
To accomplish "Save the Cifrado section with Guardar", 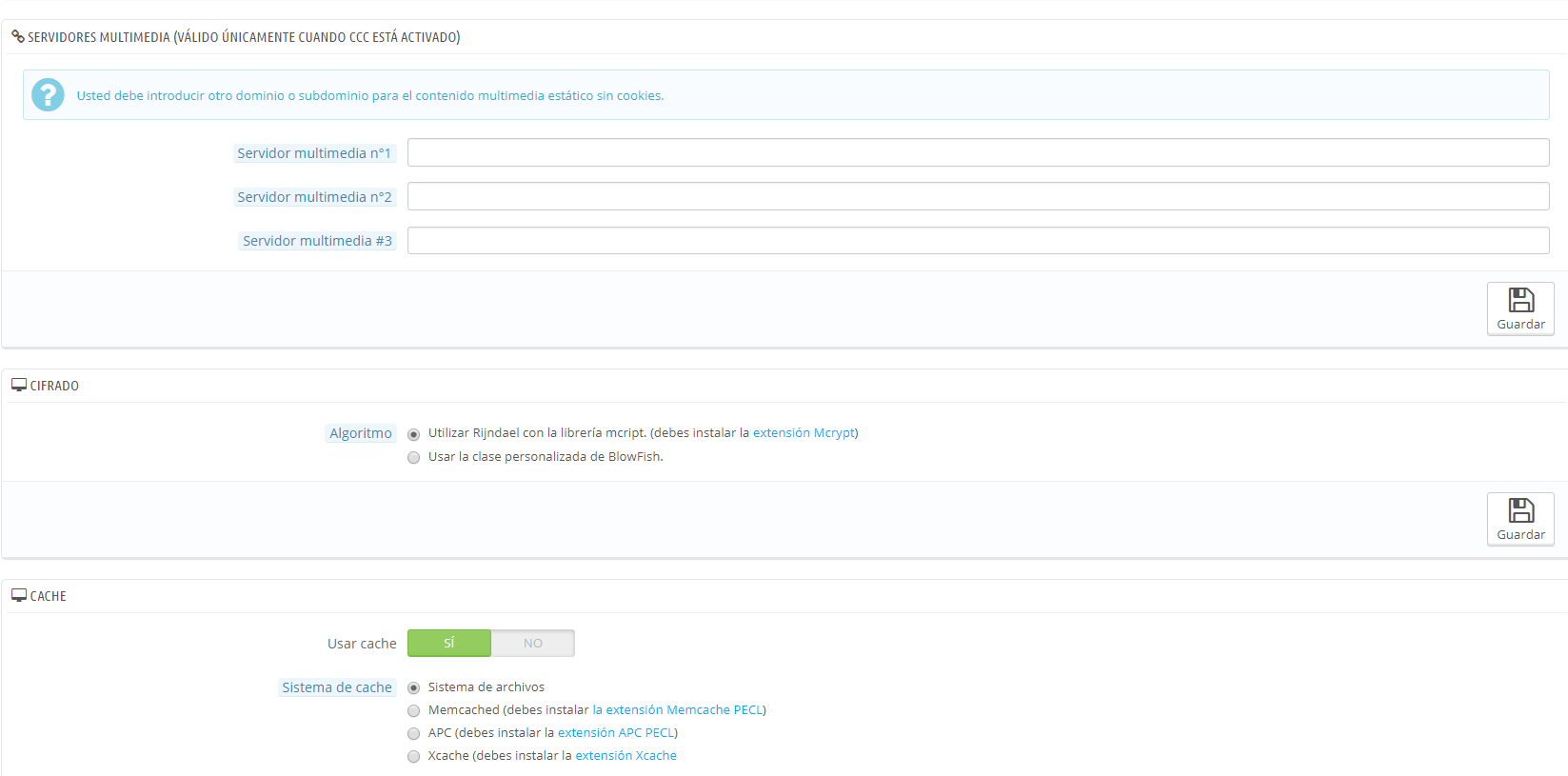I will 1520,519.
